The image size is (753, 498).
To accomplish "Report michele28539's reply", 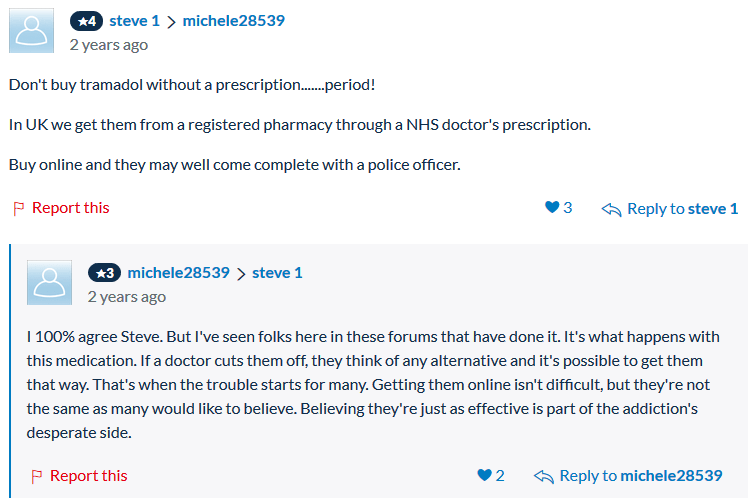I will point(88,476).
